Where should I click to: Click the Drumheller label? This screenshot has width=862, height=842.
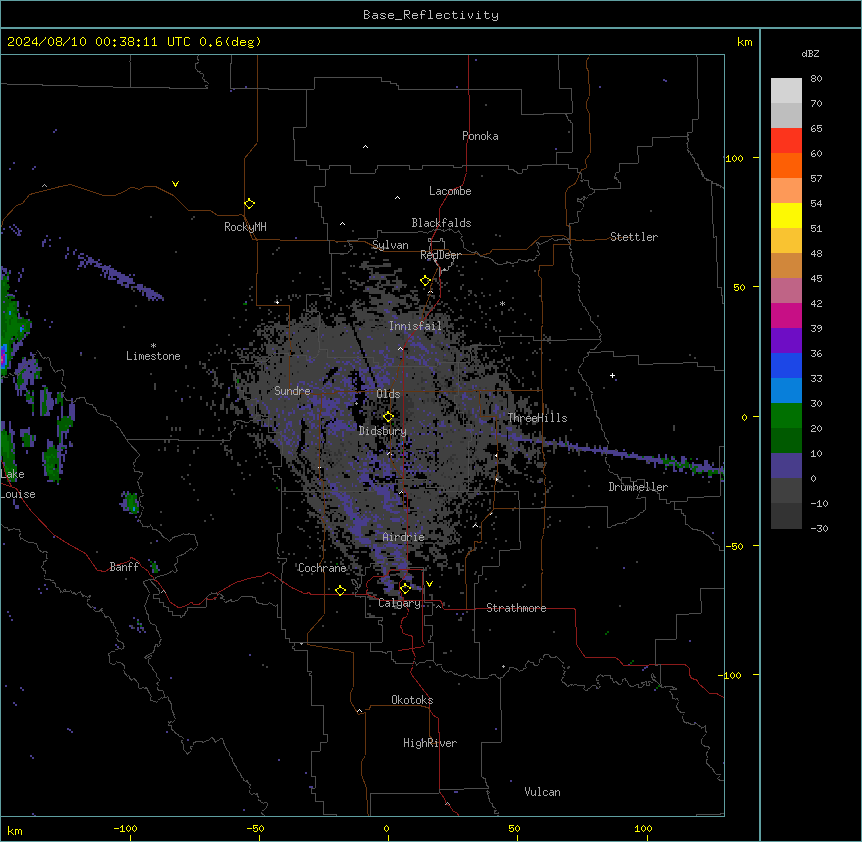[x=638, y=487]
